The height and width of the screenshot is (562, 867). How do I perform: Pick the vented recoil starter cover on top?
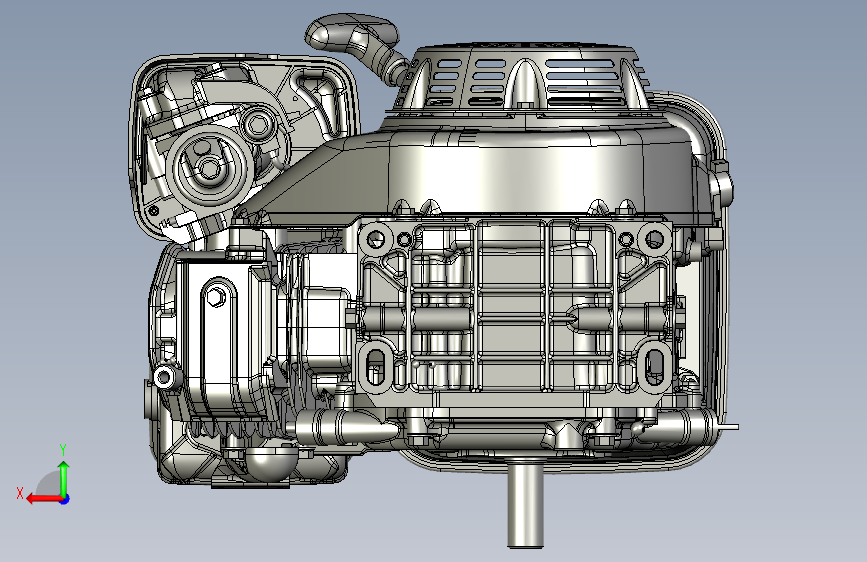tap(523, 76)
